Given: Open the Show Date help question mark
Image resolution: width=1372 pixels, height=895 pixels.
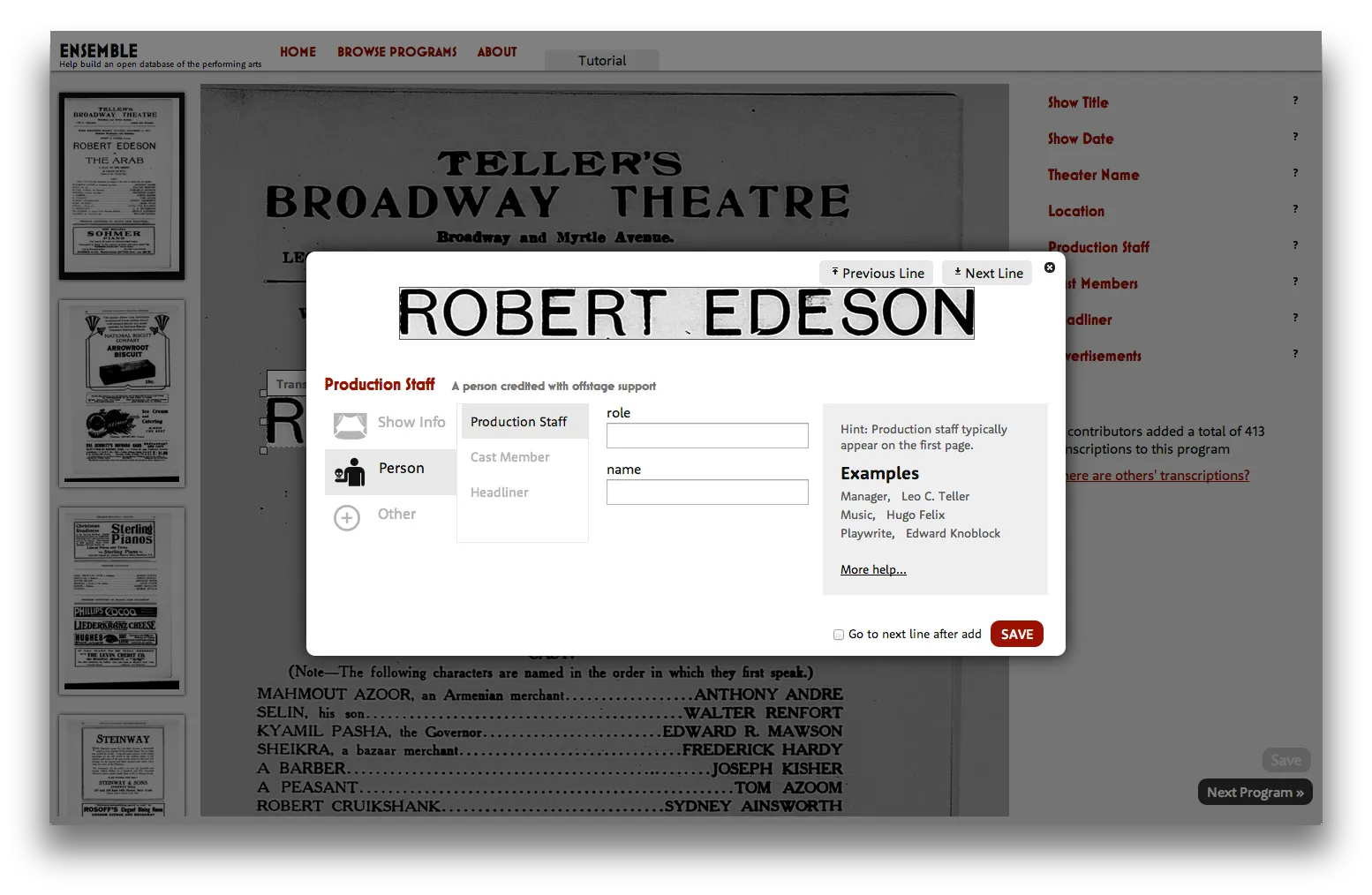Looking at the screenshot, I should pos(1295,137).
